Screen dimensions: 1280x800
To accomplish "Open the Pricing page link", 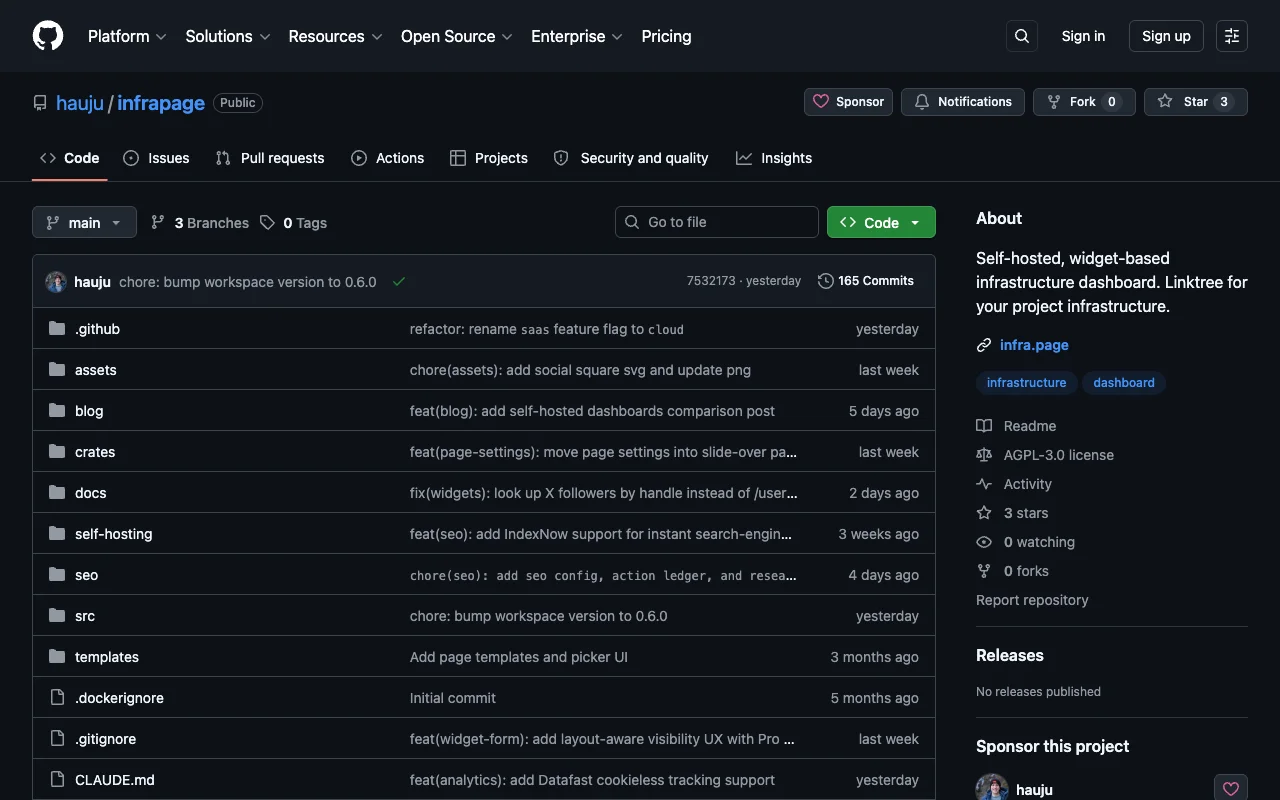I will point(666,36).
